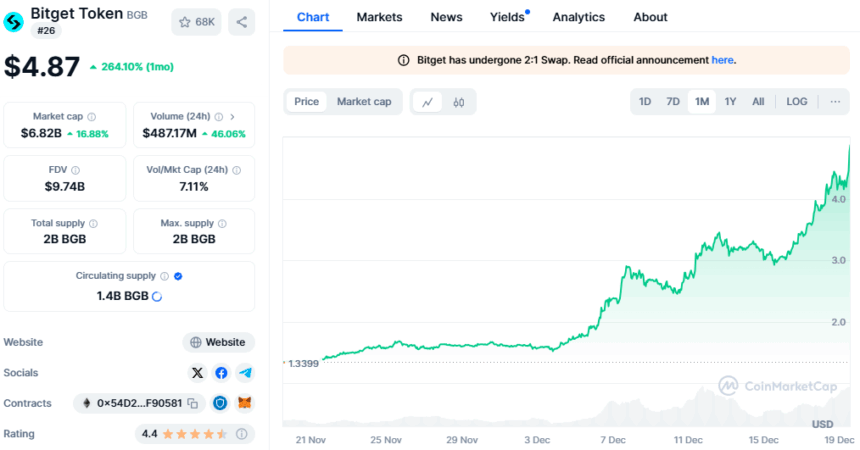This screenshot has width=860, height=450.
Task: Show Rating info icon
Action: (241, 434)
